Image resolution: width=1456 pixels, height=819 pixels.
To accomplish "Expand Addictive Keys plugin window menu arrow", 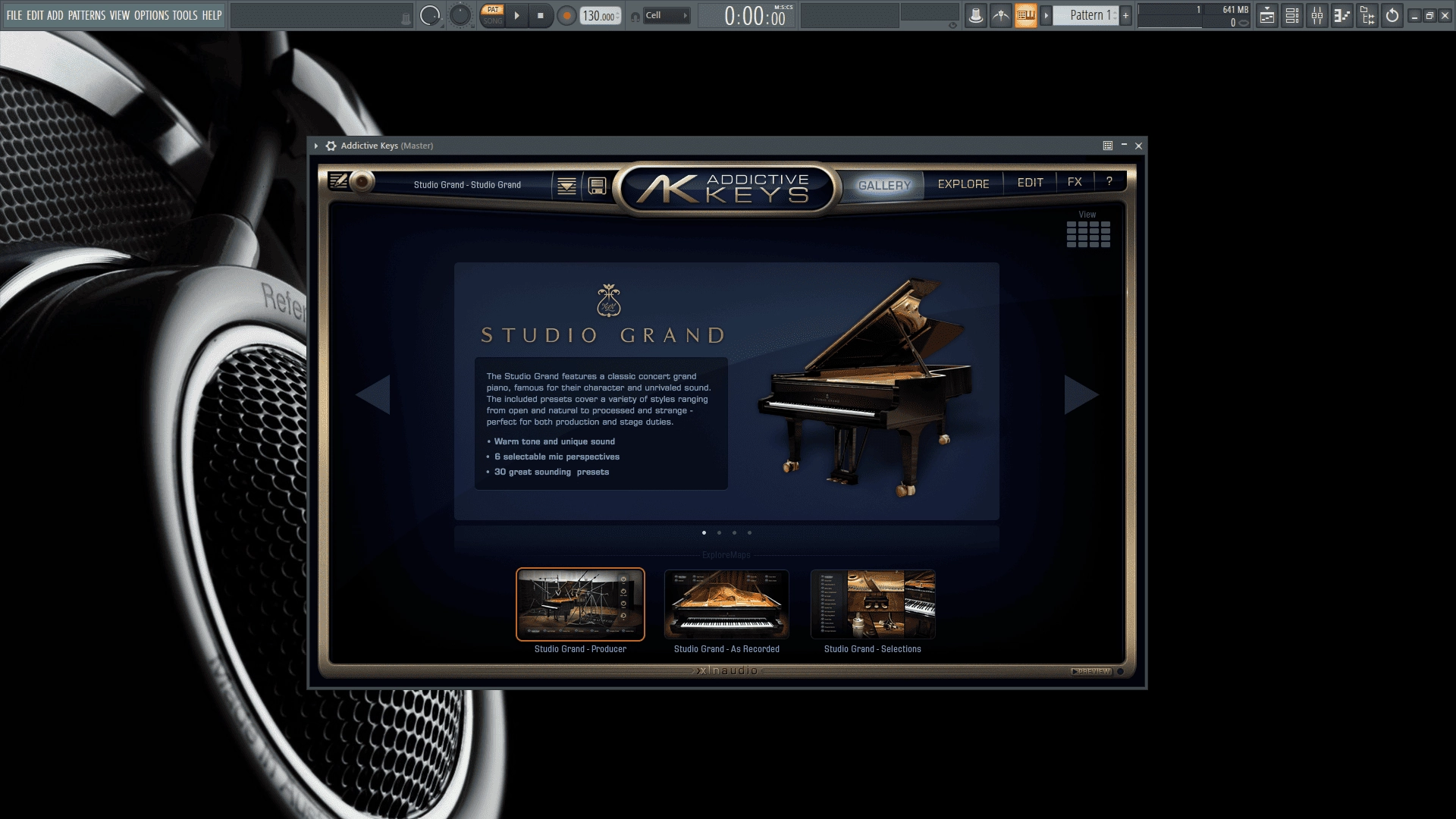I will click(316, 146).
